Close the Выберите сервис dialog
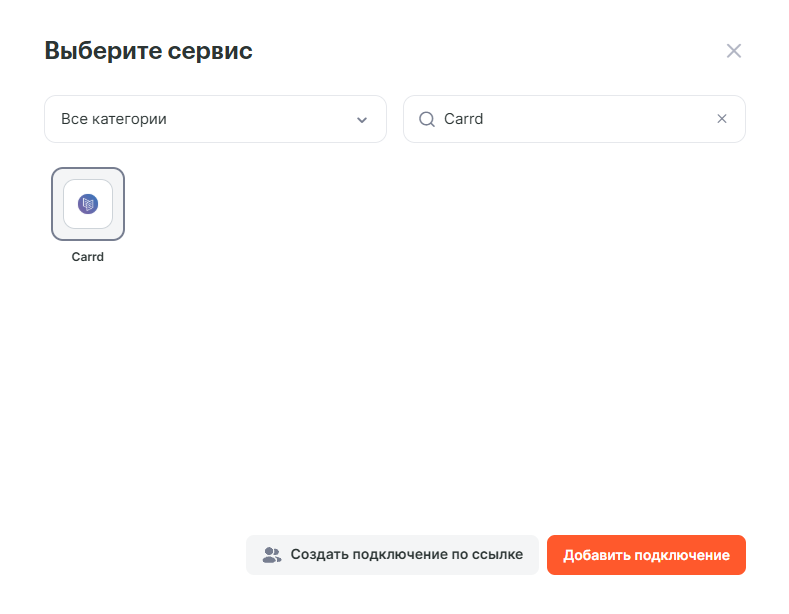This screenshot has height=614, width=789. point(734,51)
